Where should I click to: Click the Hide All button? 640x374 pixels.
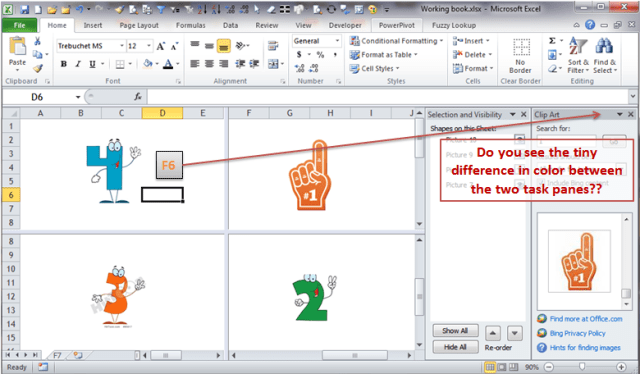(455, 347)
